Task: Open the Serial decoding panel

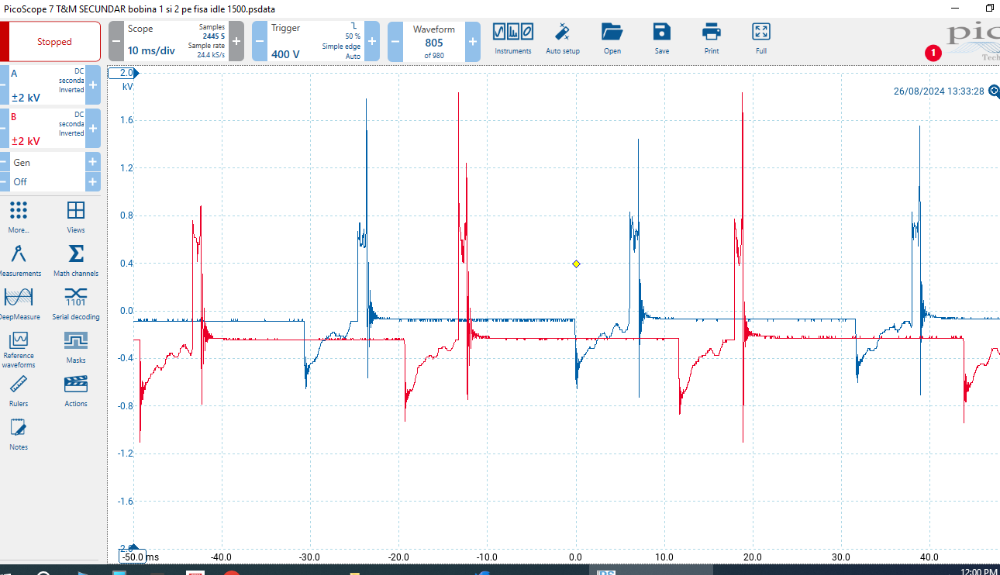Action: 76,301
